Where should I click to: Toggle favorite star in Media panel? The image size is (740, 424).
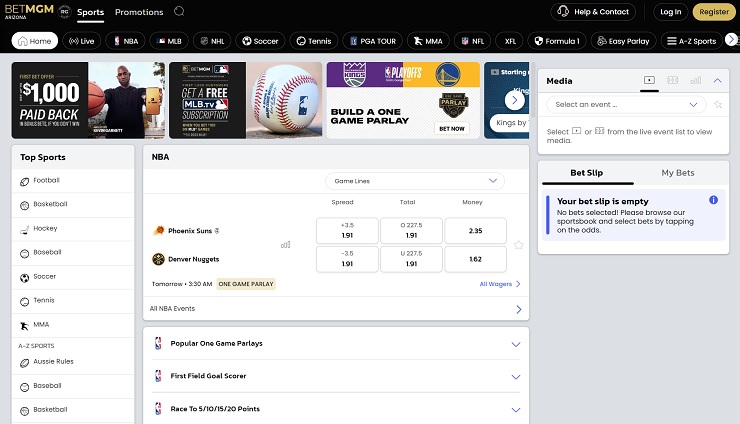click(x=718, y=104)
